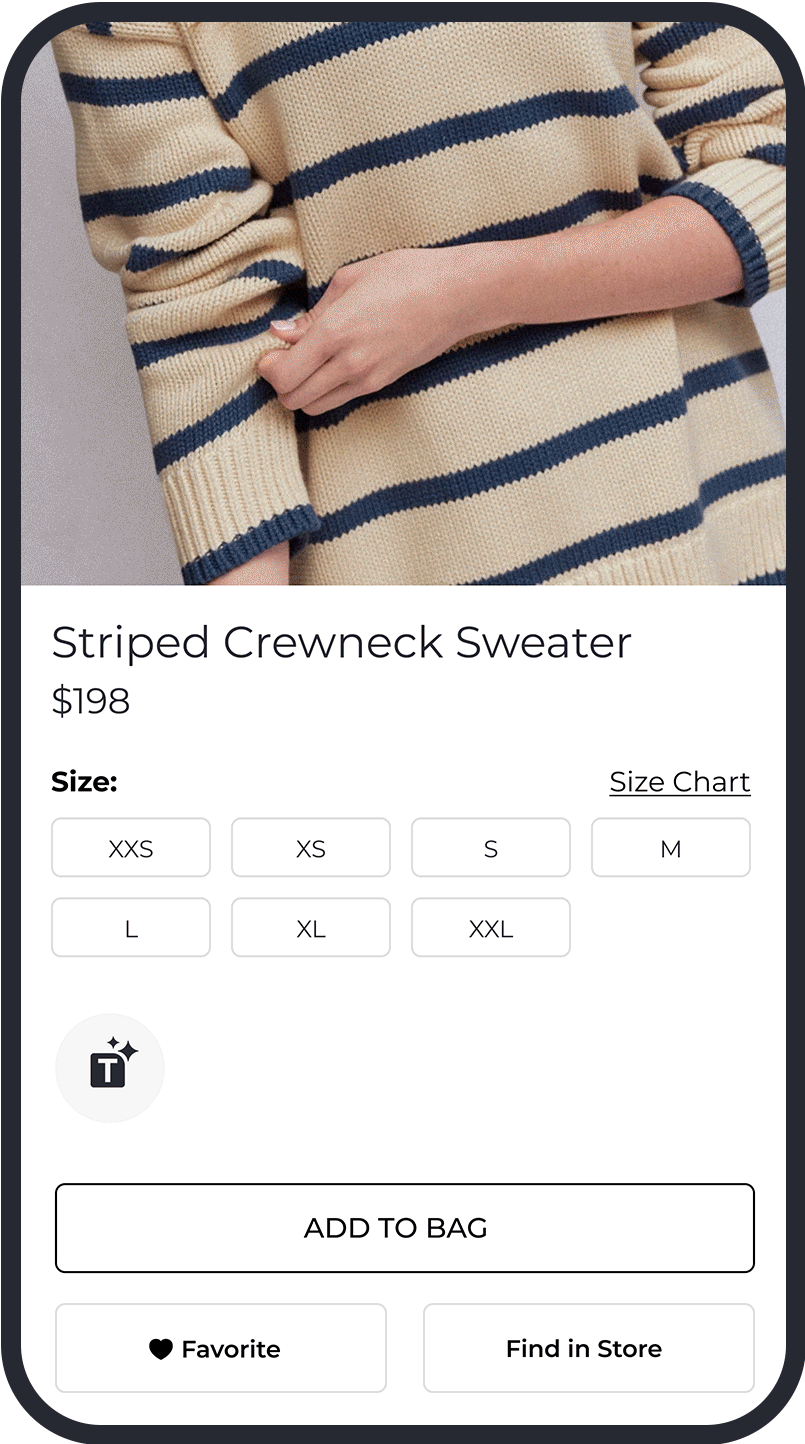Click the $198 price text
805x1444 pixels.
point(91,701)
